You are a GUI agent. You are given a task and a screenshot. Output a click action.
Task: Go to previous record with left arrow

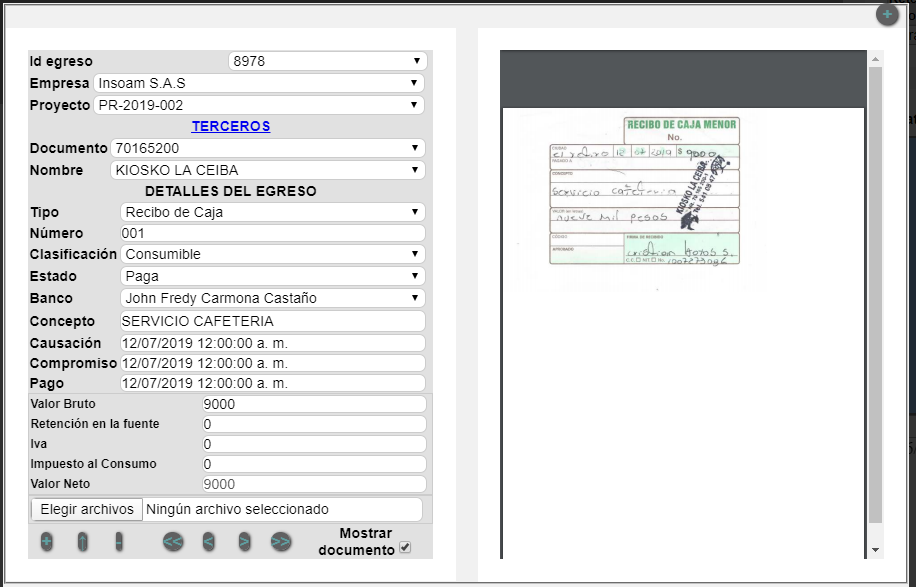[209, 541]
